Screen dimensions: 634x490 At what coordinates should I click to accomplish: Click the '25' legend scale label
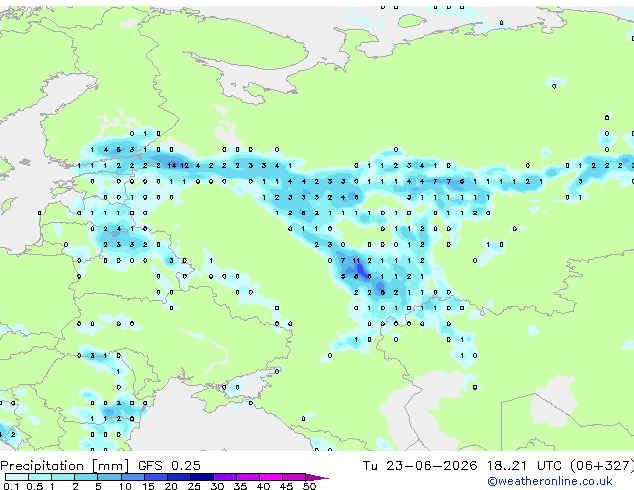[x=194, y=486]
